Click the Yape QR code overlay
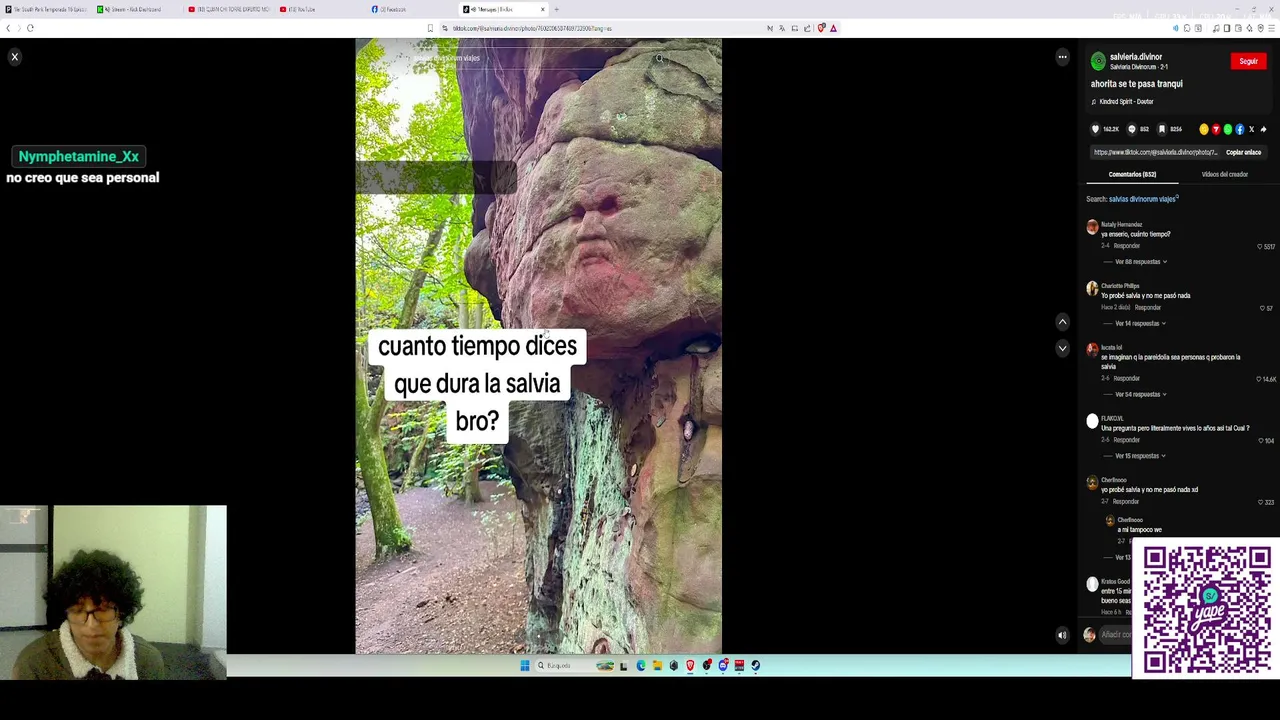 [1207, 610]
